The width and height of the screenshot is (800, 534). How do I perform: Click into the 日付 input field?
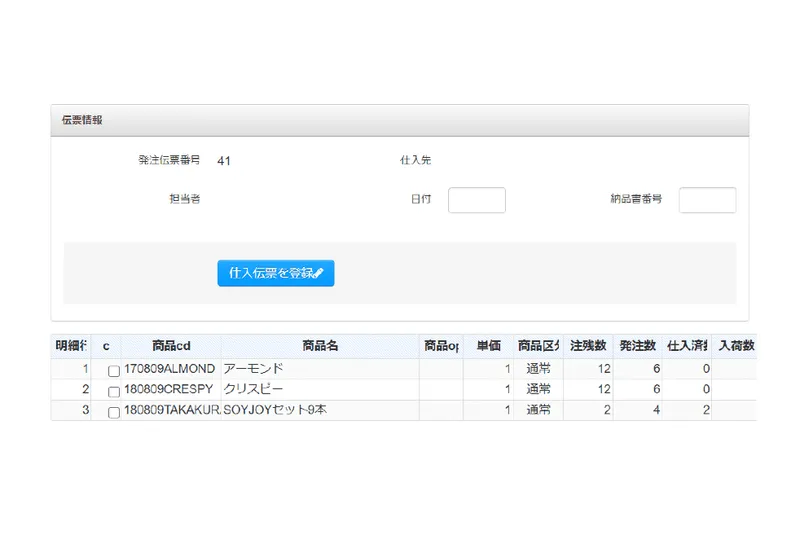point(477,200)
